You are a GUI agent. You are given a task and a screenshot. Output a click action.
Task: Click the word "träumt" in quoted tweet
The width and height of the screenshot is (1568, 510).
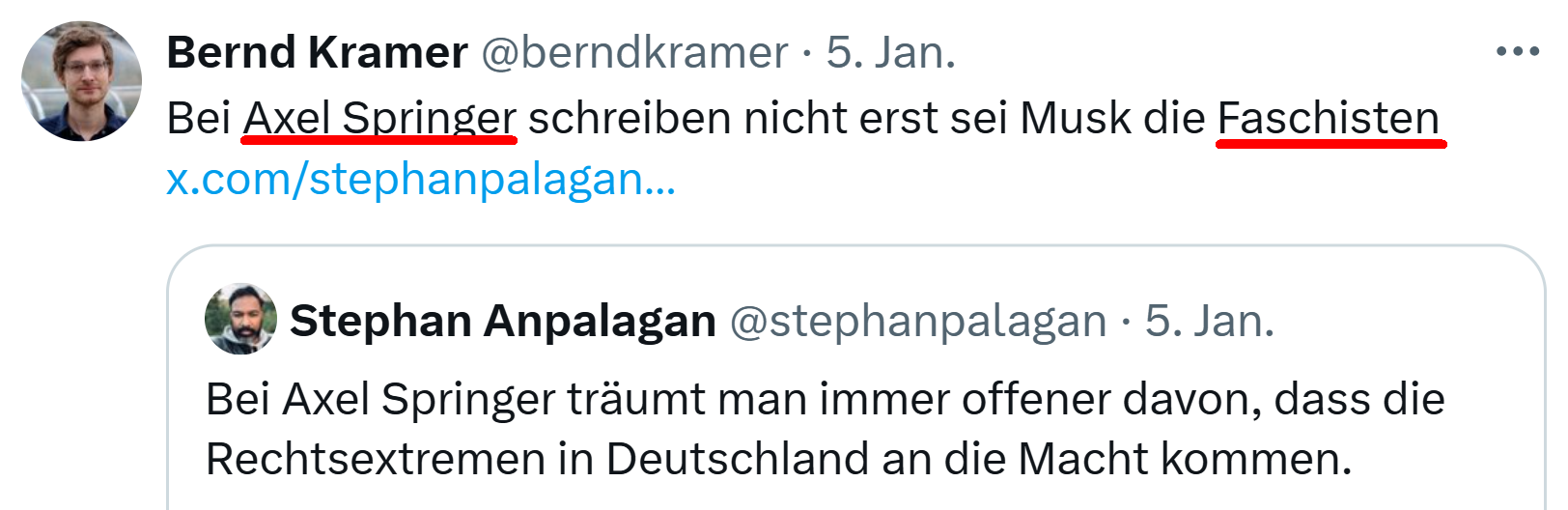coord(635,400)
